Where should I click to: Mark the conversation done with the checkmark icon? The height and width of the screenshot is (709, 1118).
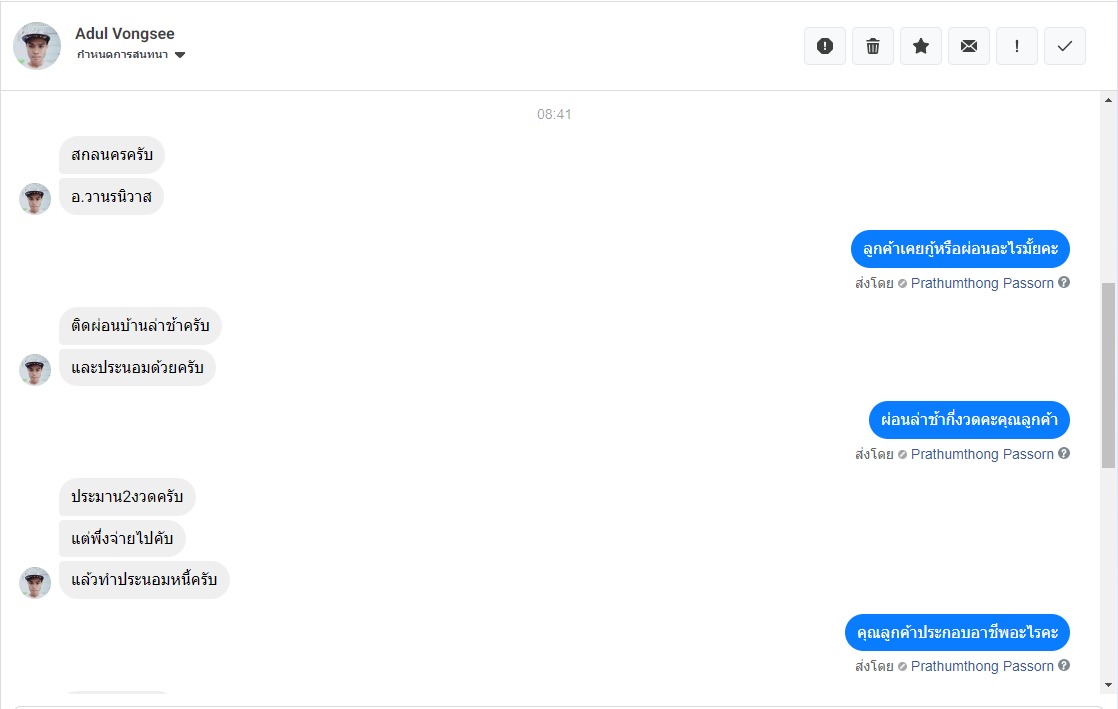[1065, 46]
